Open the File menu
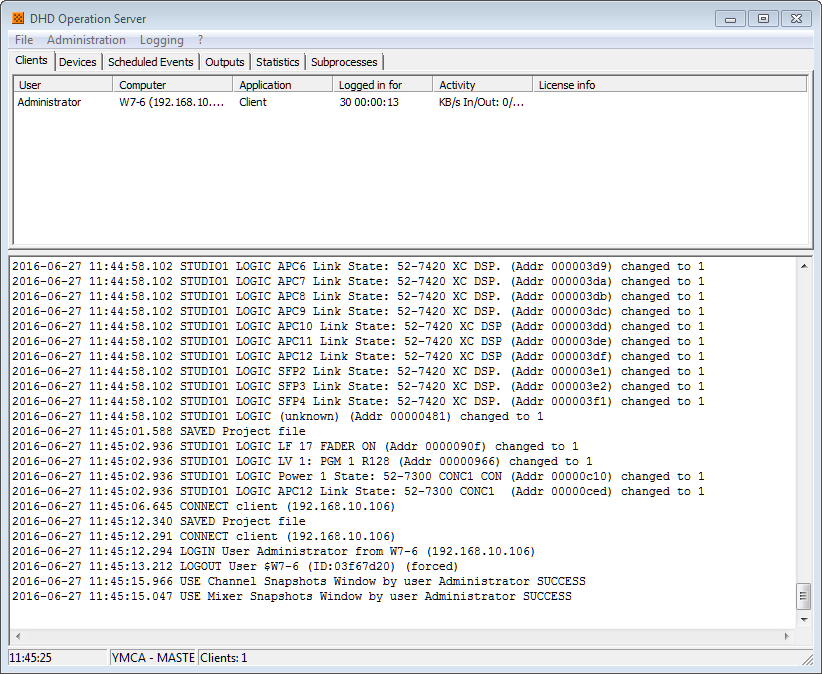The width and height of the screenshot is (822, 674). [24, 40]
